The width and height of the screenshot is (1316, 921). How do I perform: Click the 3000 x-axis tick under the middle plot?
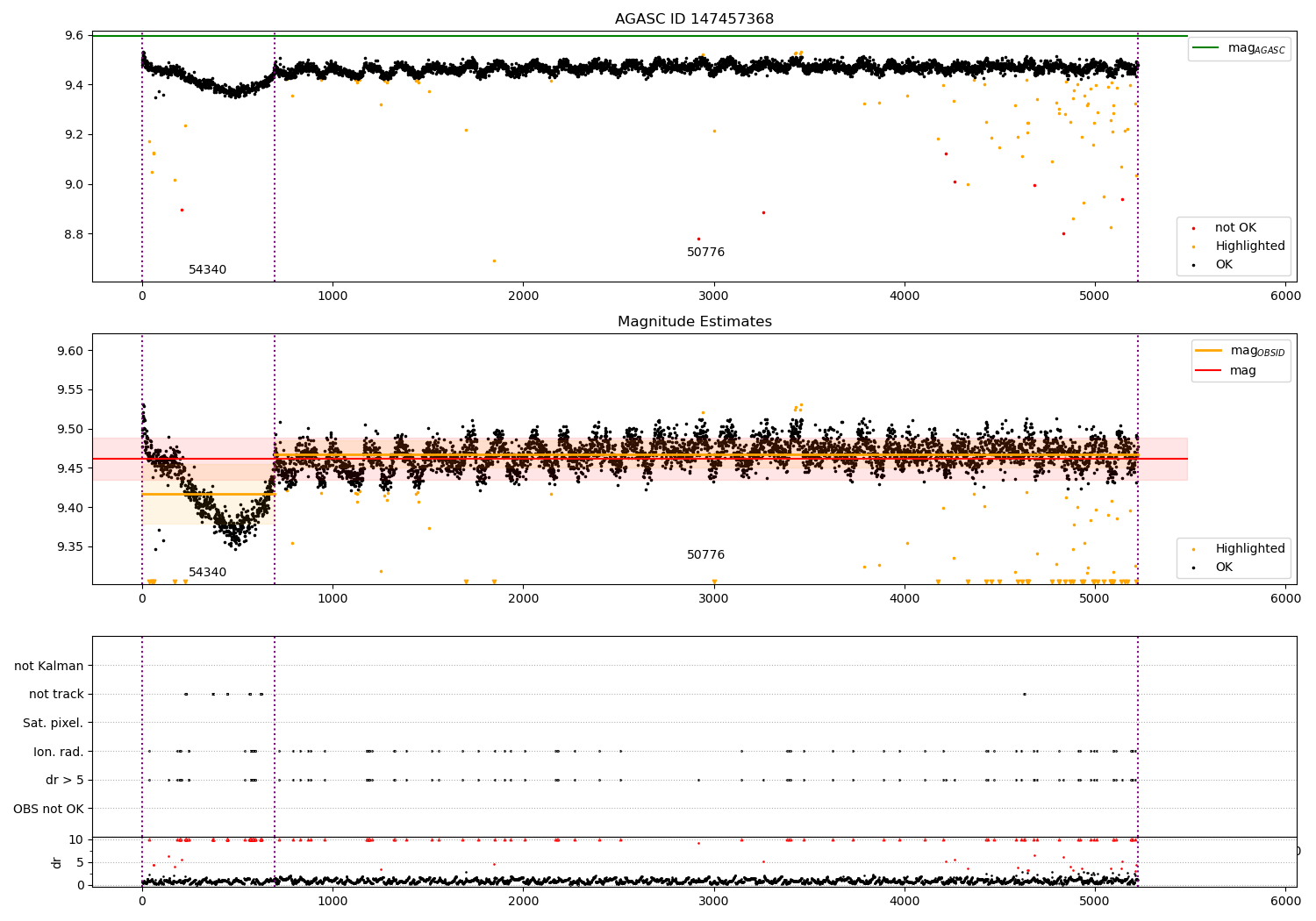pos(713,599)
